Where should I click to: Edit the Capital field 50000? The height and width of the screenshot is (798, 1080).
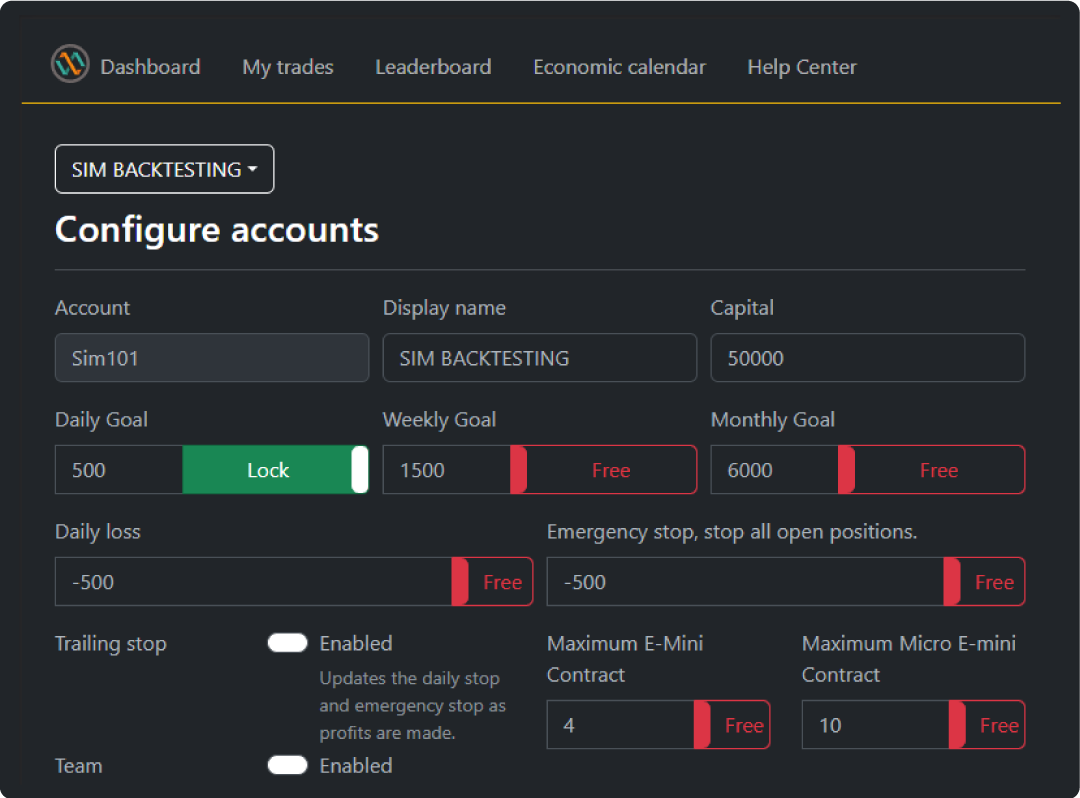[868, 358]
